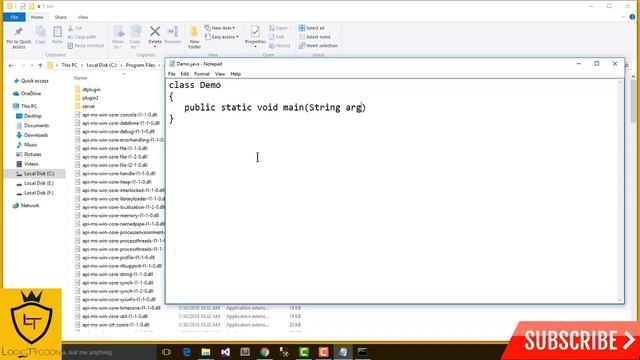Open the Copy to dropdown
The height and width of the screenshot is (360, 640).
135,37
